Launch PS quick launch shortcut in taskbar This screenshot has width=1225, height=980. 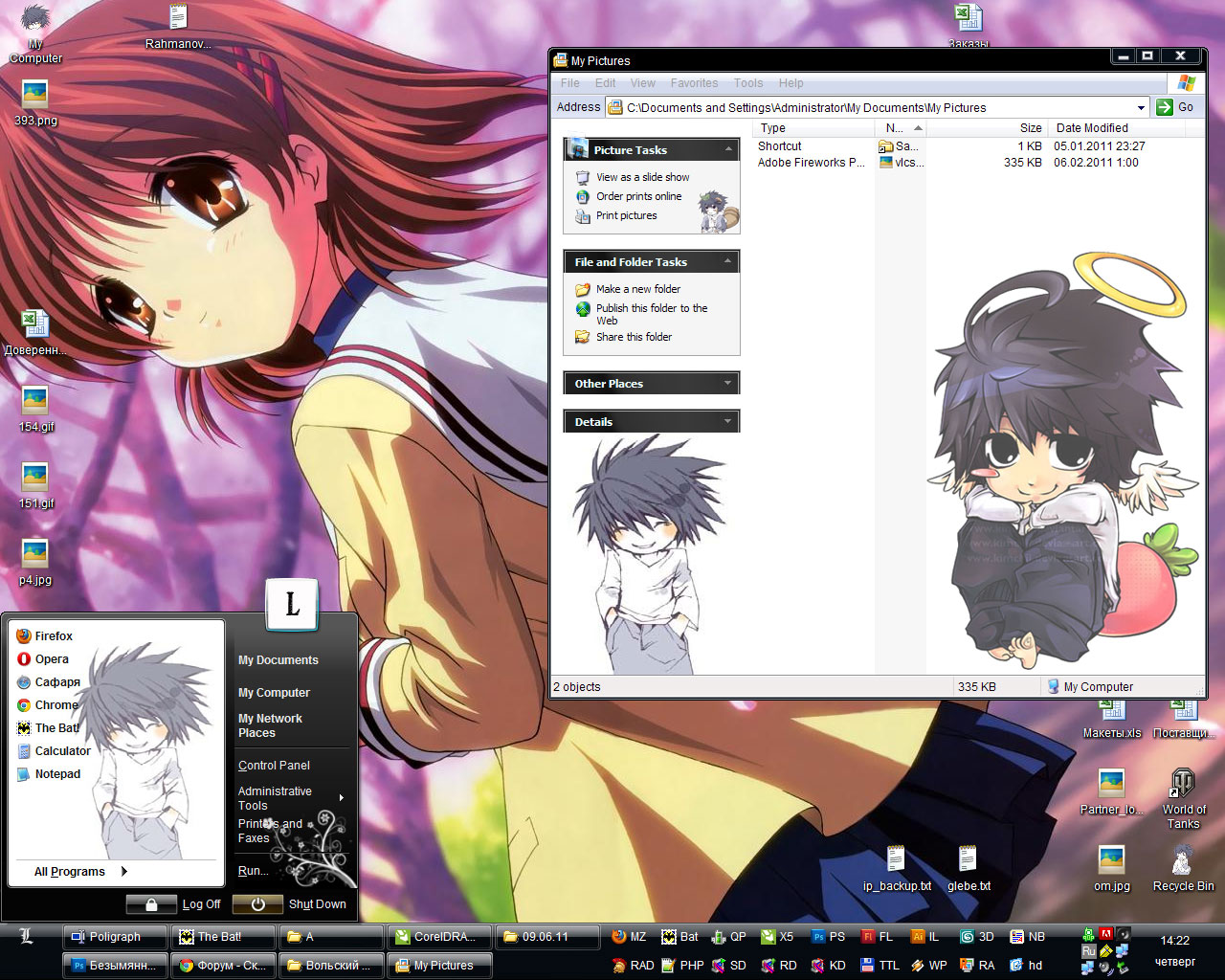tap(828, 937)
